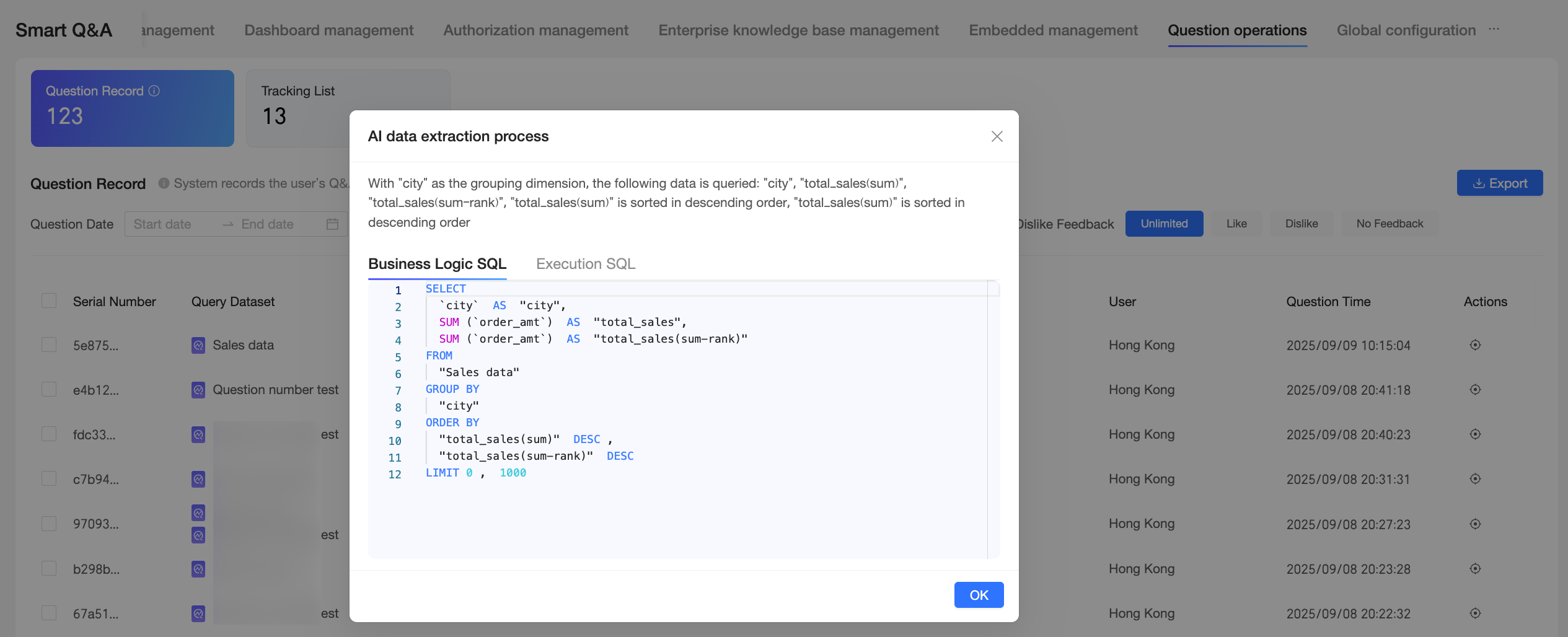
Task: Open the Tracking List card
Action: (299, 108)
